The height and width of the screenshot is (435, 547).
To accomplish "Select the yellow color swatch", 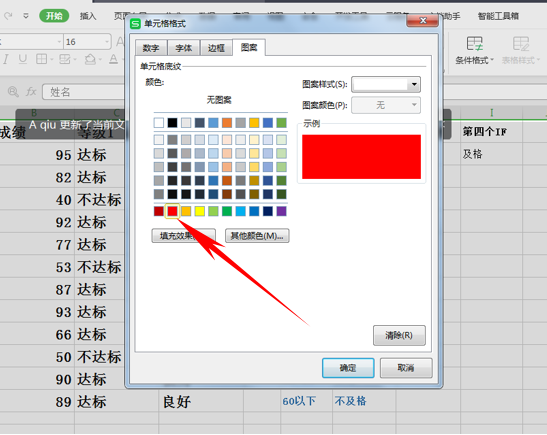I will click(200, 211).
